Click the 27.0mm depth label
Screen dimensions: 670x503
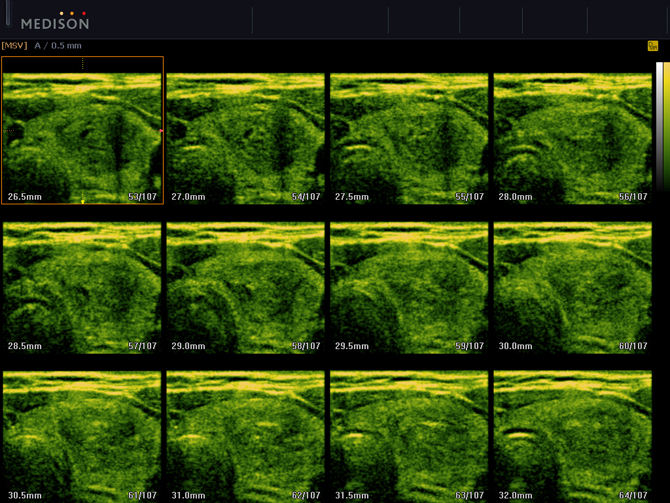[x=188, y=197]
